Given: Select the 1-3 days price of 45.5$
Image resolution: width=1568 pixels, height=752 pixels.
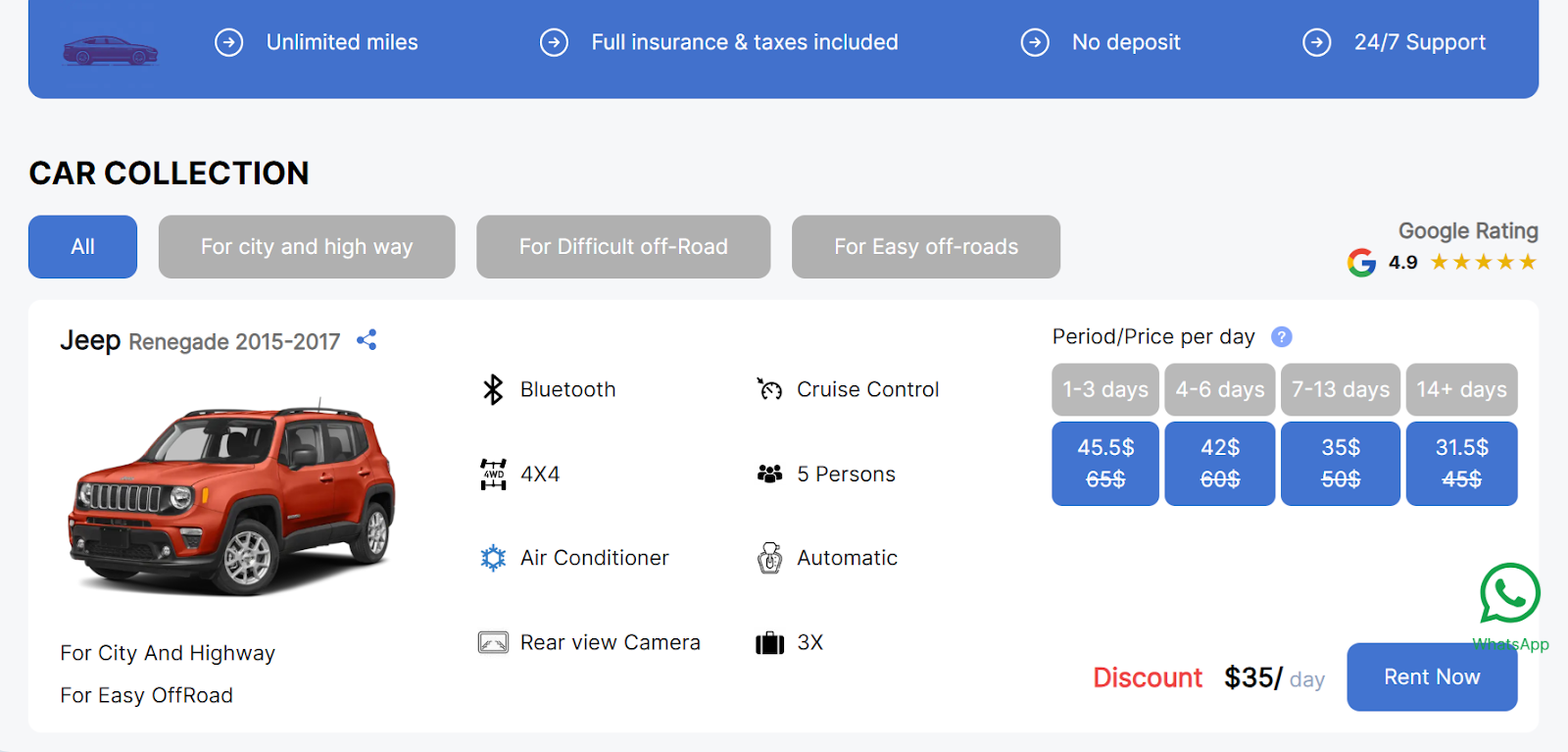Looking at the screenshot, I should 1105,464.
